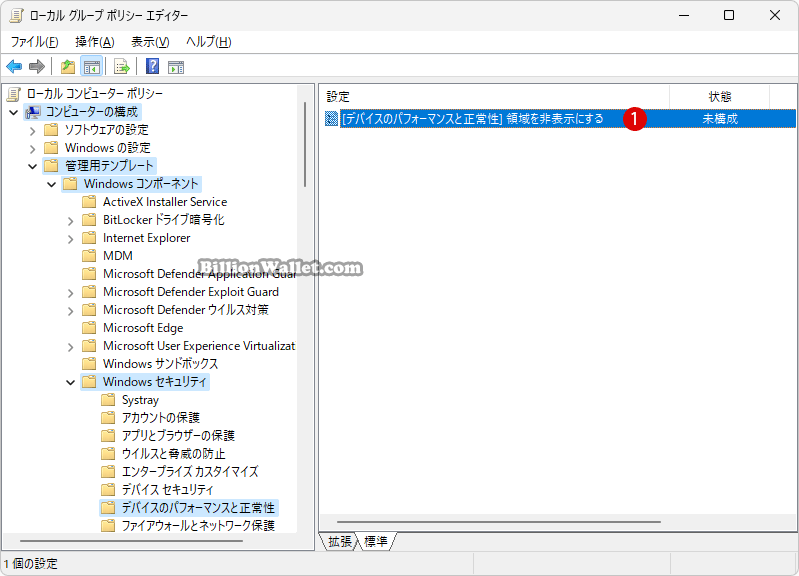The height and width of the screenshot is (576, 799).
Task: Switch to the 拡張 tab
Action: (x=339, y=541)
